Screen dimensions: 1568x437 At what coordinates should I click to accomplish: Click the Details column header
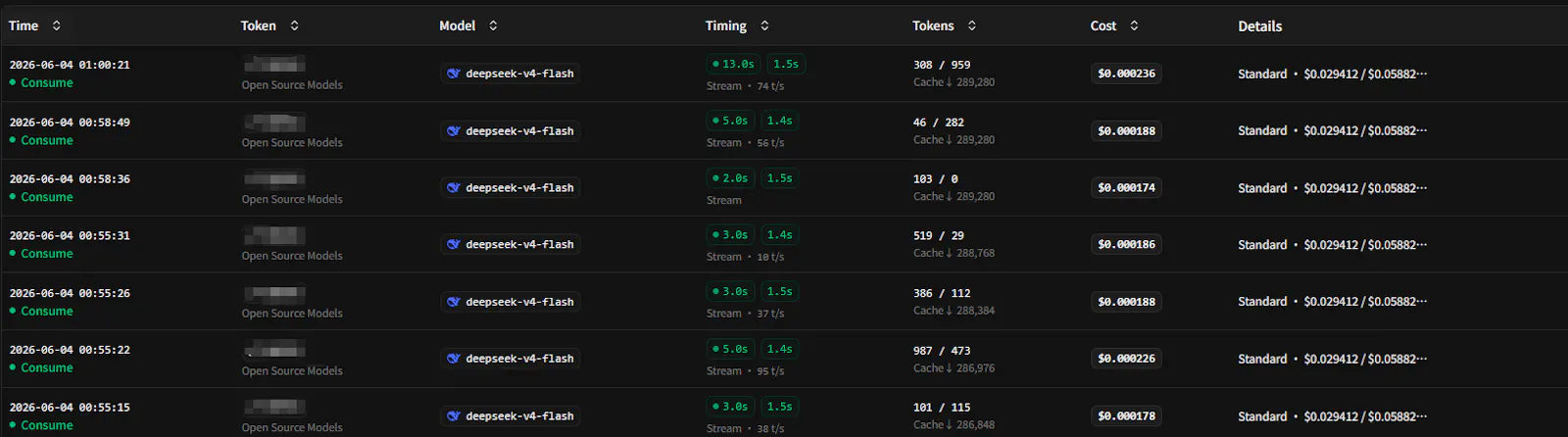tap(1259, 26)
